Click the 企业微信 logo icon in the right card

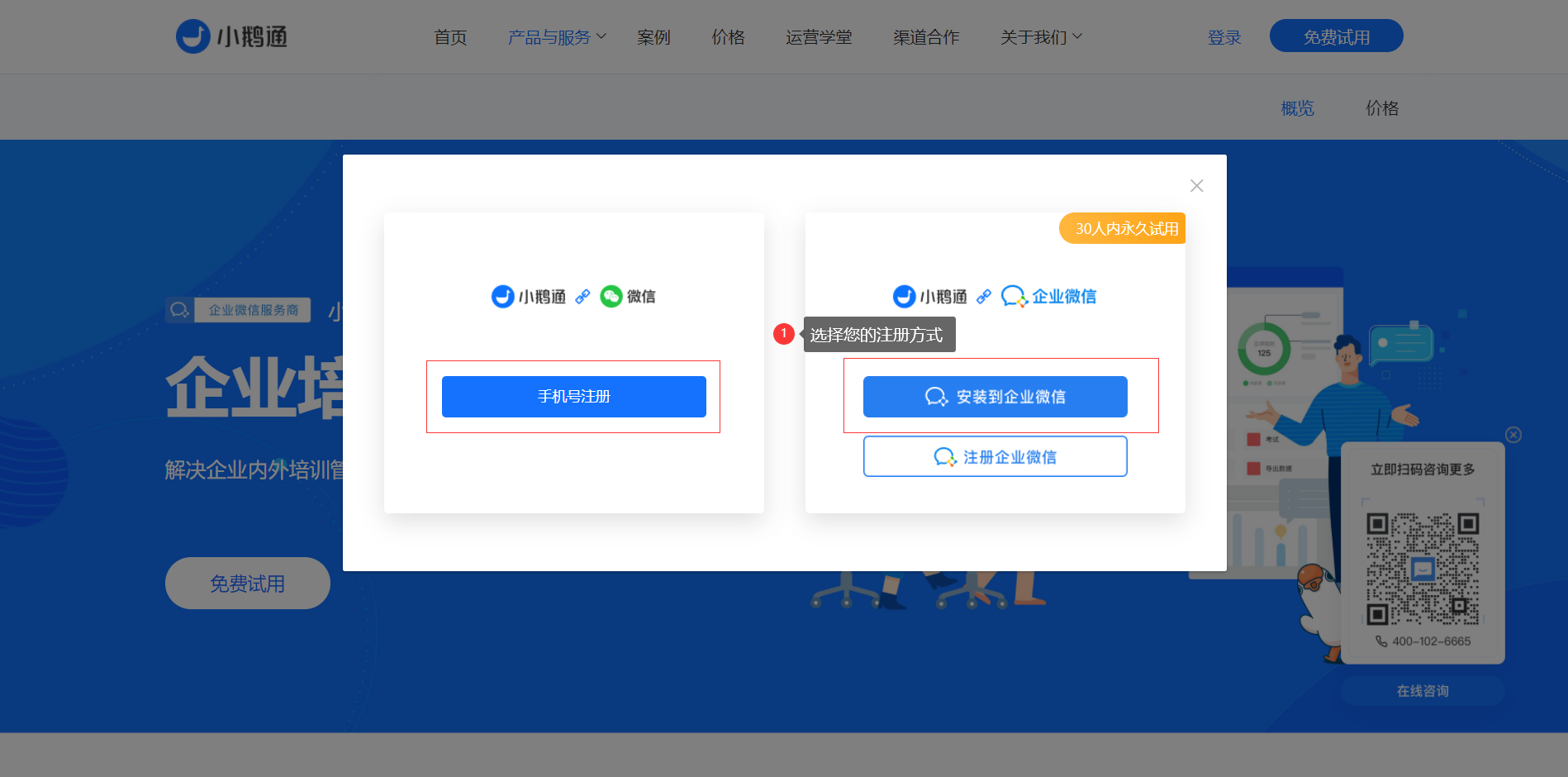coord(1014,297)
